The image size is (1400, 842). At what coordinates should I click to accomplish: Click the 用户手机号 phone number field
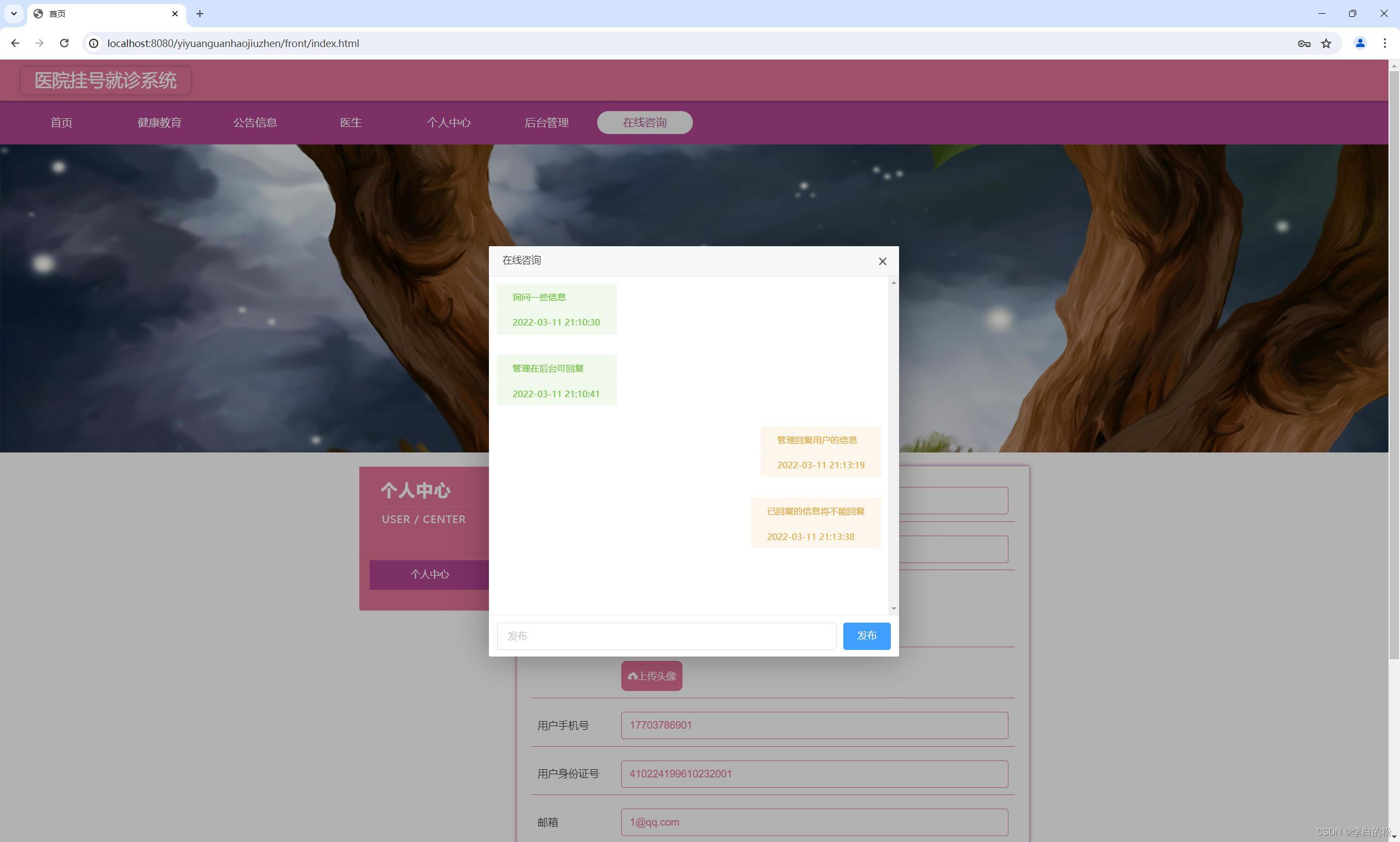point(814,725)
